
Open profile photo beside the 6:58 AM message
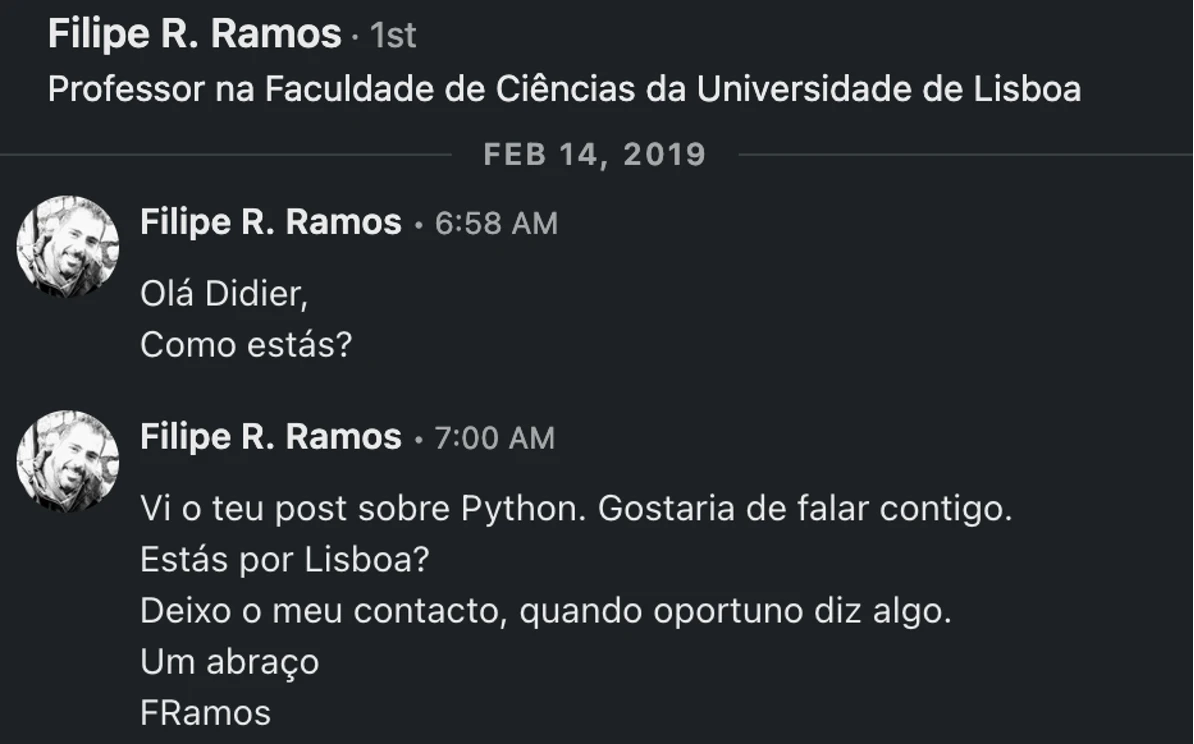tap(68, 246)
